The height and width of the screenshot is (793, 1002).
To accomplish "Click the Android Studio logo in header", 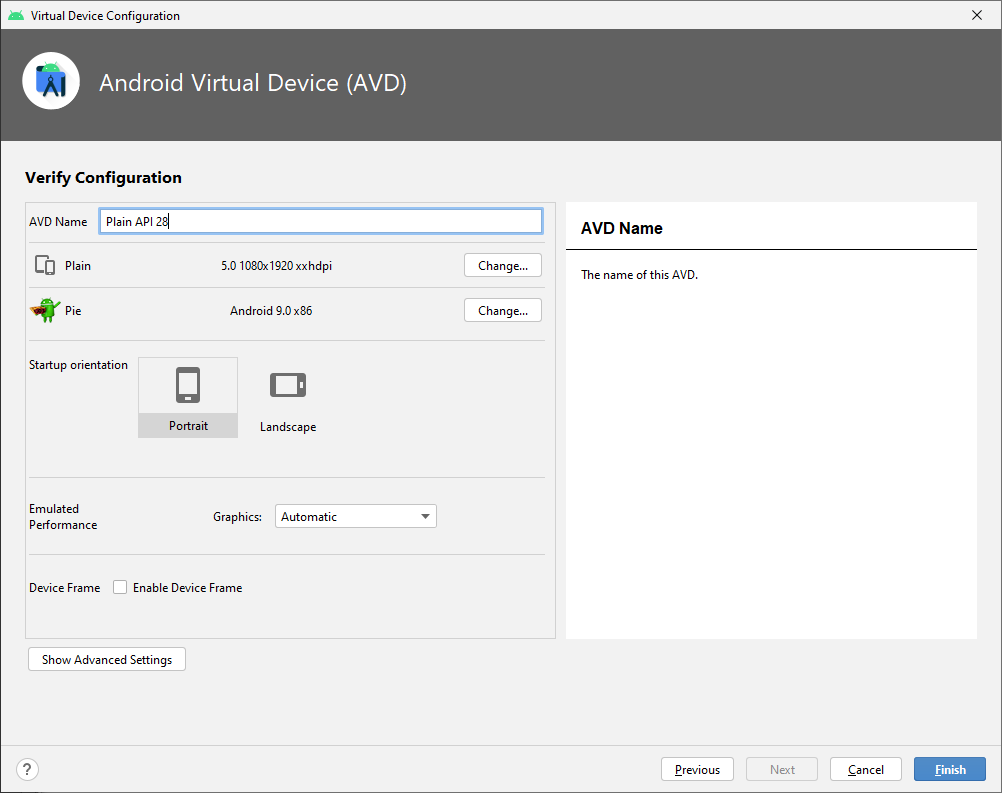I will click(x=51, y=81).
